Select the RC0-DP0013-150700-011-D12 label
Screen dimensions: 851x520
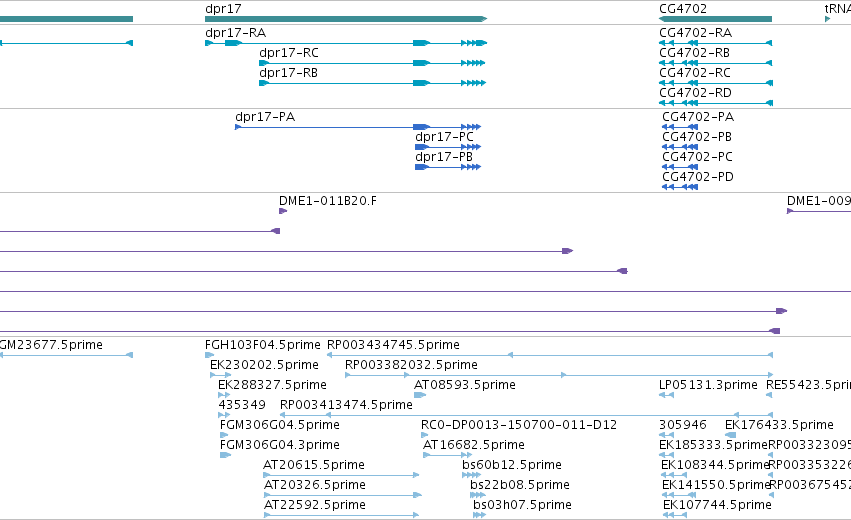(x=519, y=425)
